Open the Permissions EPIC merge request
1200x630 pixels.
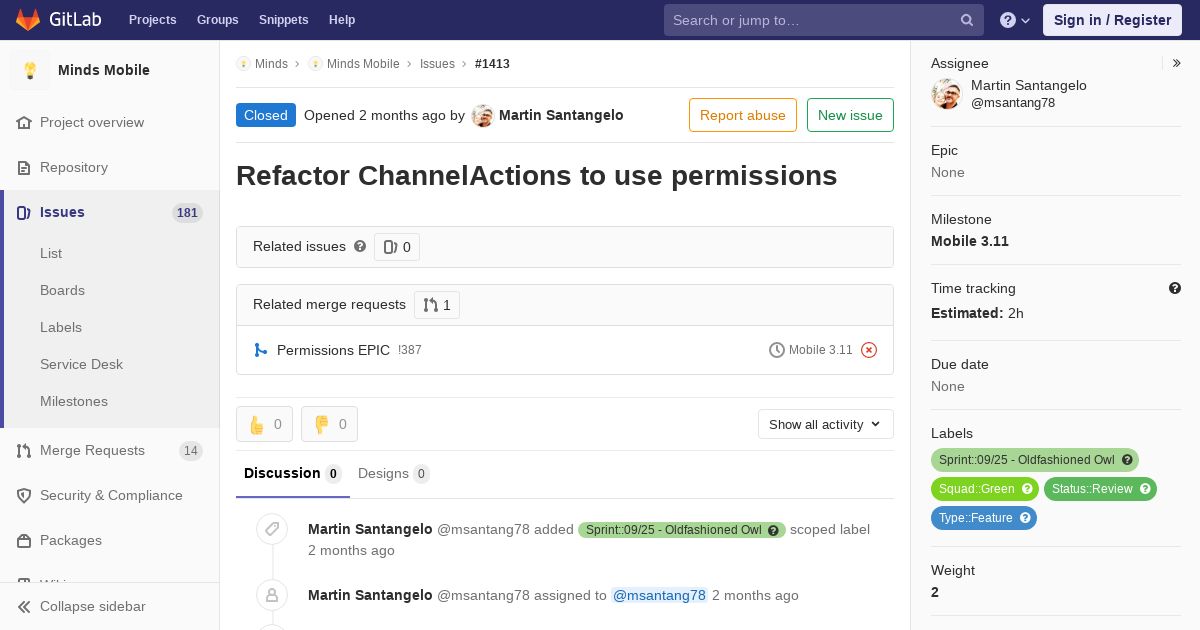(333, 350)
